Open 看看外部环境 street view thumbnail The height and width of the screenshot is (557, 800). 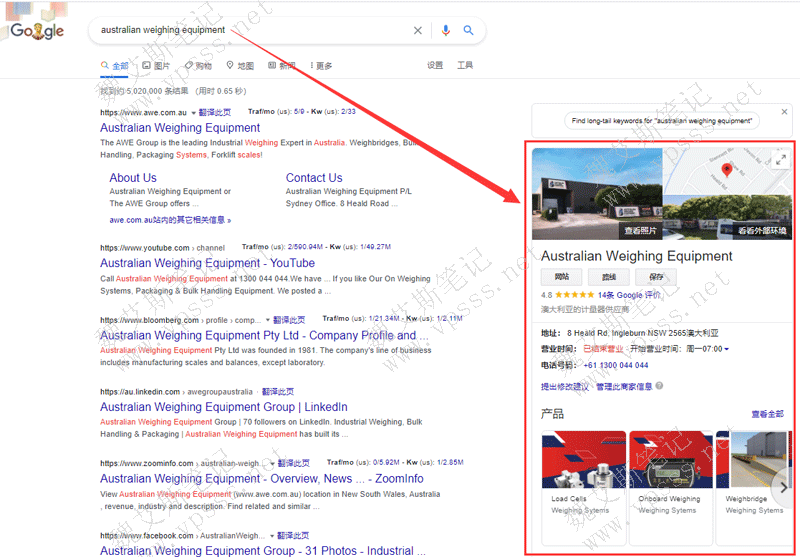click(728, 217)
